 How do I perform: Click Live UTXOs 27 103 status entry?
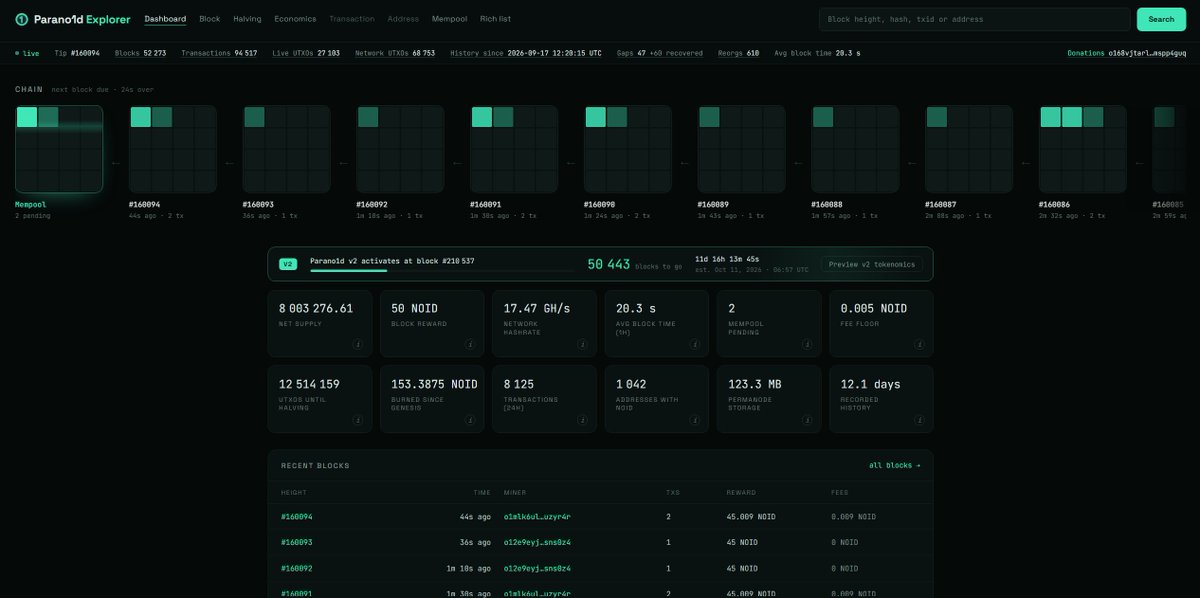coord(306,53)
